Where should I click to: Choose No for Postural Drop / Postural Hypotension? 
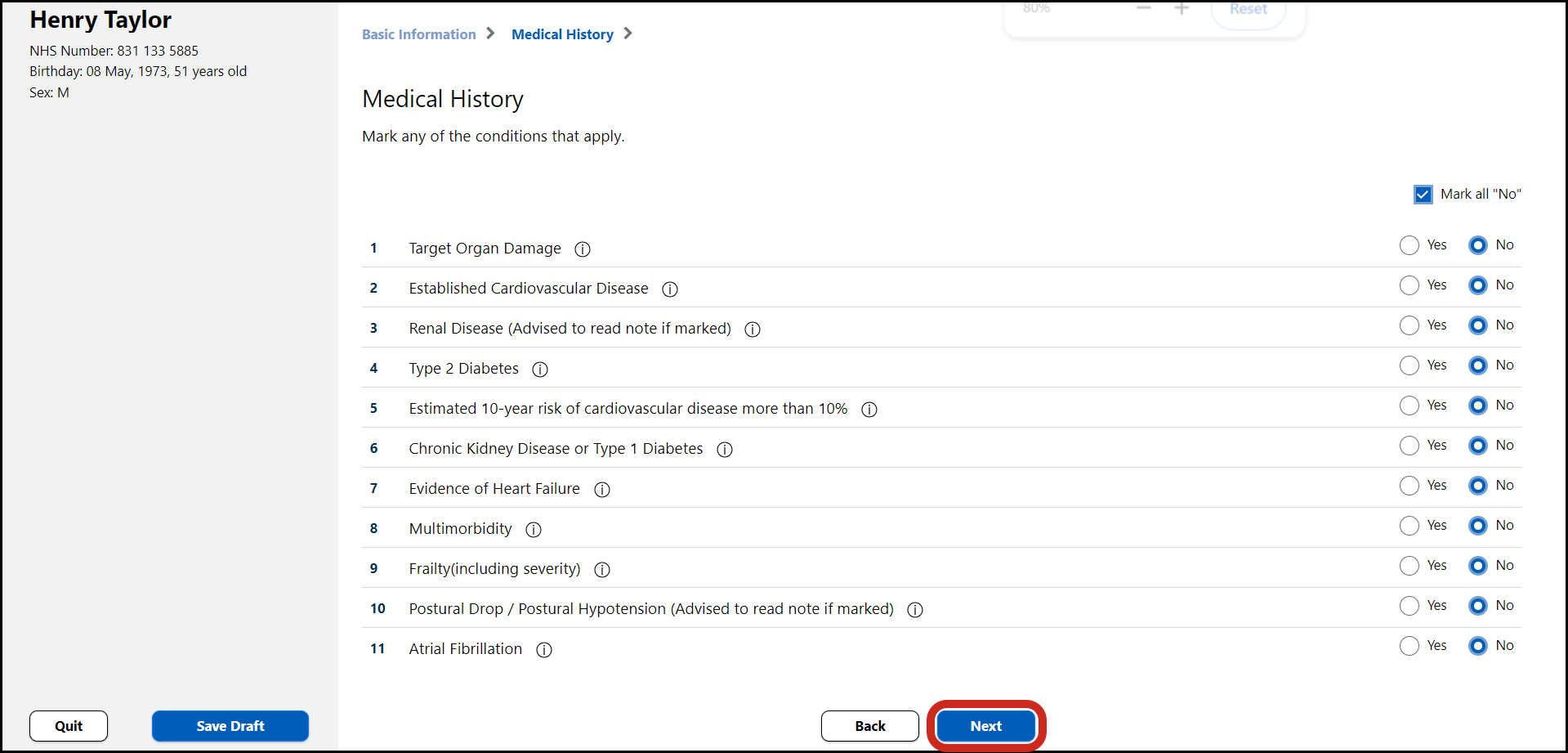coord(1477,606)
